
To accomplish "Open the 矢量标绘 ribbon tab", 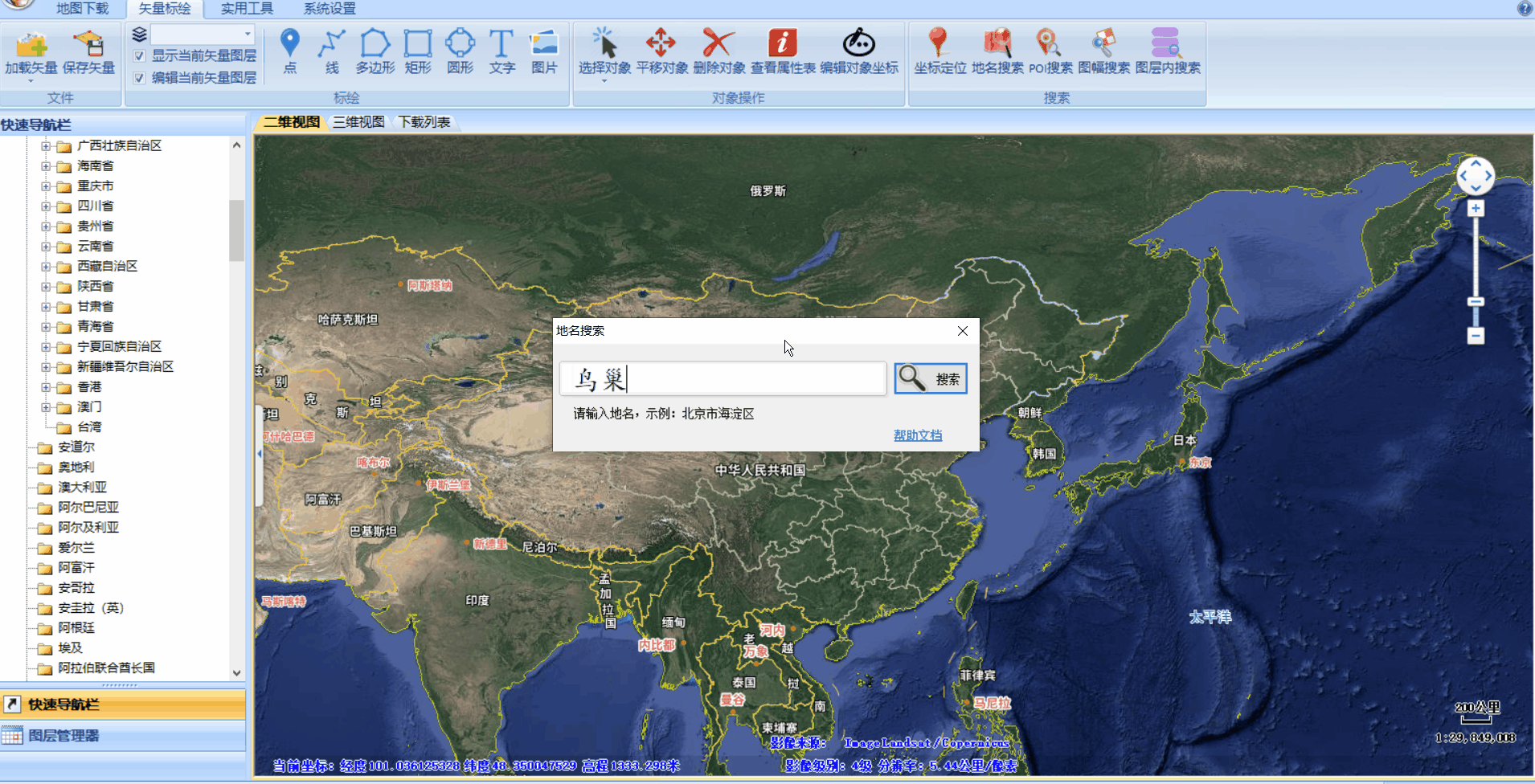I will [x=165, y=9].
